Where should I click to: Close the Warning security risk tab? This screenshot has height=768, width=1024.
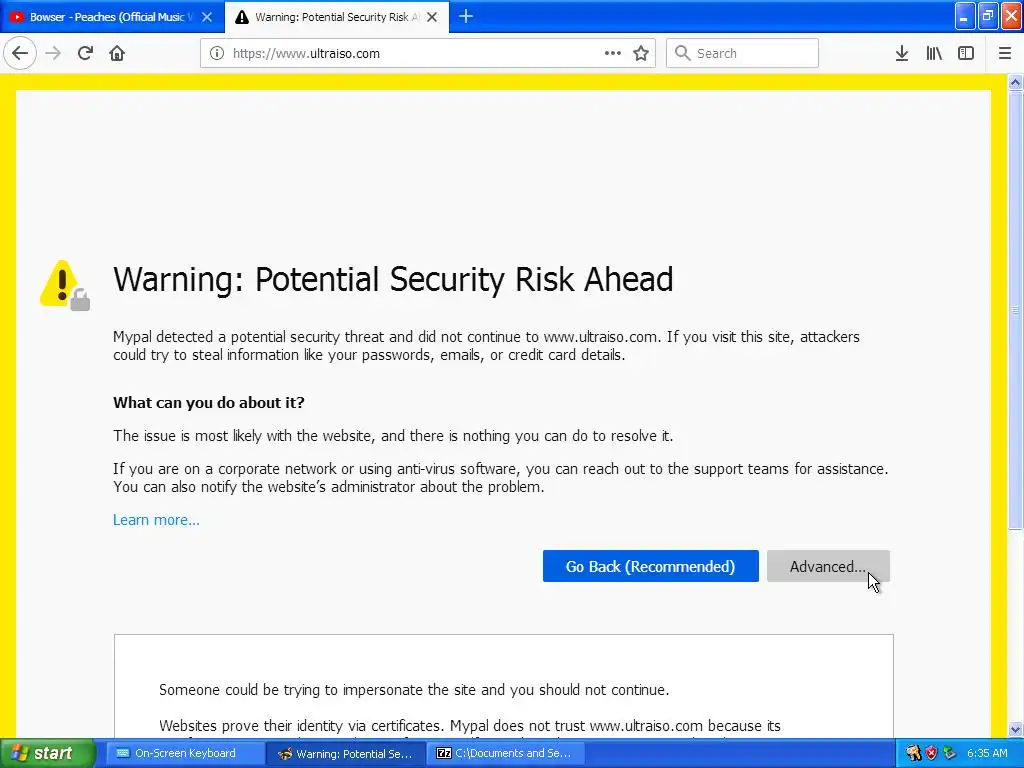click(x=432, y=17)
